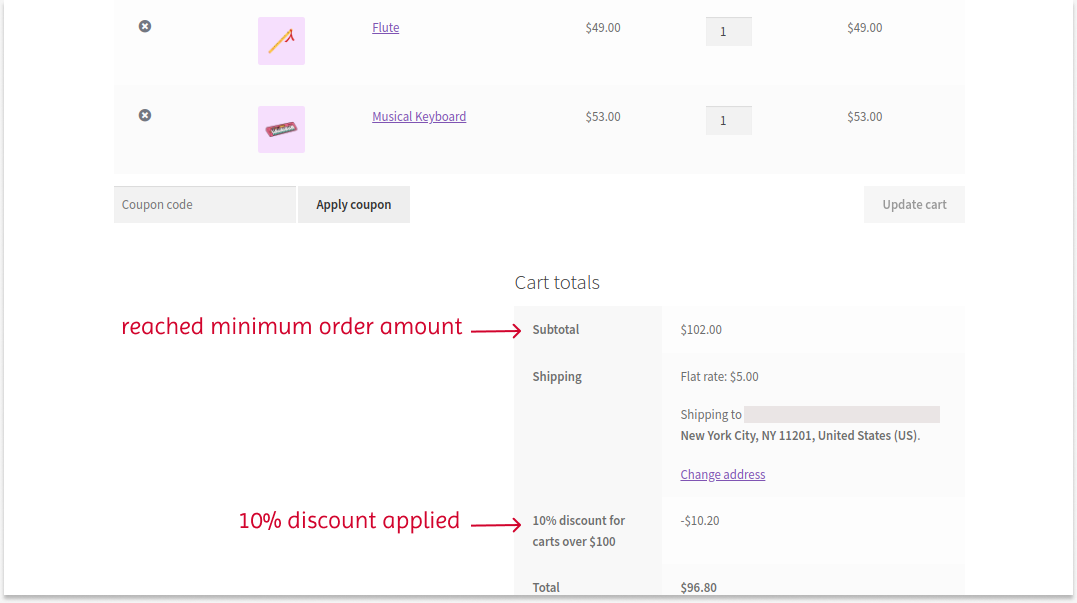The width and height of the screenshot is (1077, 603).
Task: Open the Flute product page
Action: [385, 27]
